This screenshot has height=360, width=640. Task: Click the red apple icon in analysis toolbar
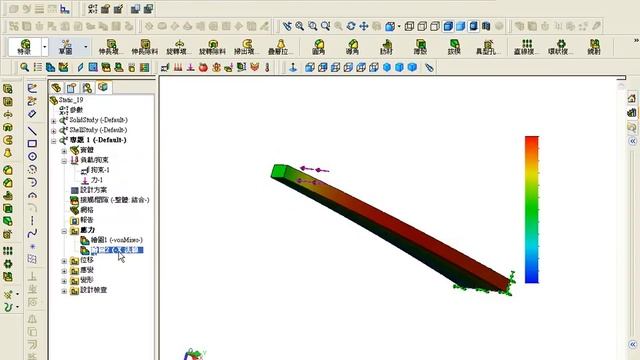click(x=203, y=67)
